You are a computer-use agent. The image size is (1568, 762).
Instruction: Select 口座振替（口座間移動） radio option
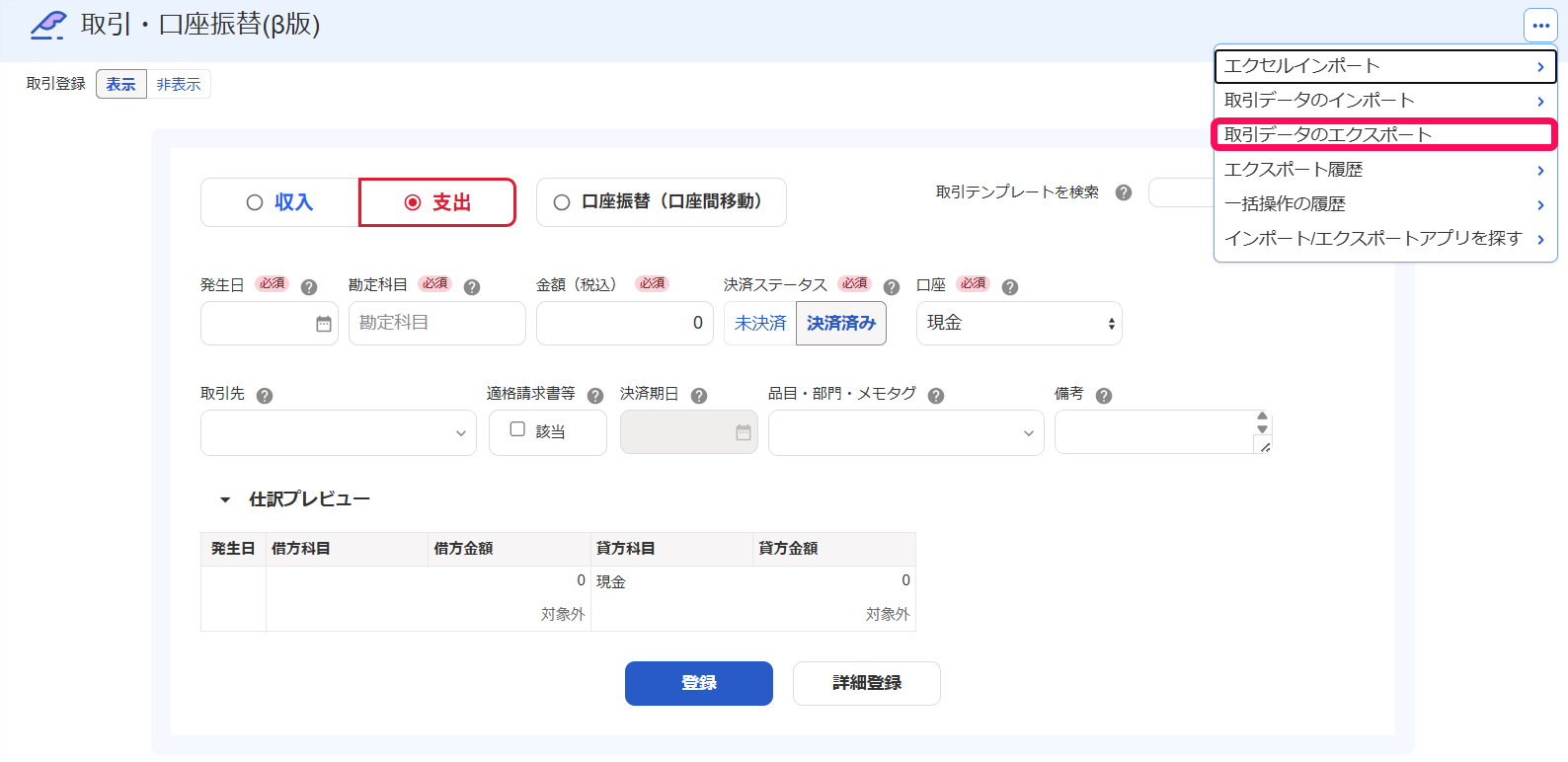(x=662, y=202)
